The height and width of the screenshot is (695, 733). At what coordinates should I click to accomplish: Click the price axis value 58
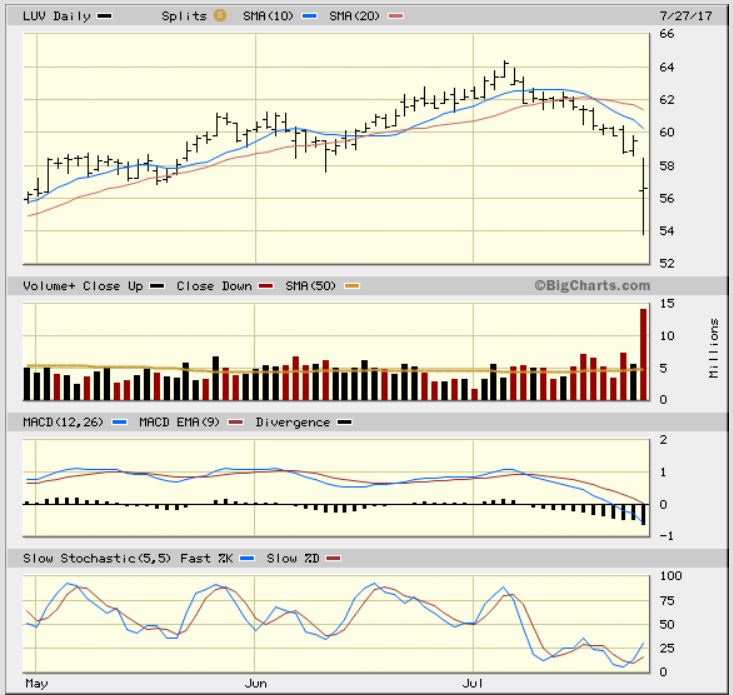667,165
